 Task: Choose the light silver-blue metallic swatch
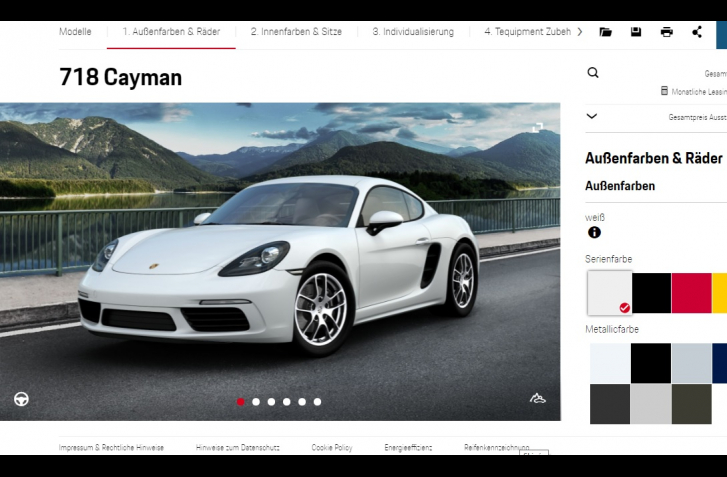pyautogui.click(x=691, y=363)
